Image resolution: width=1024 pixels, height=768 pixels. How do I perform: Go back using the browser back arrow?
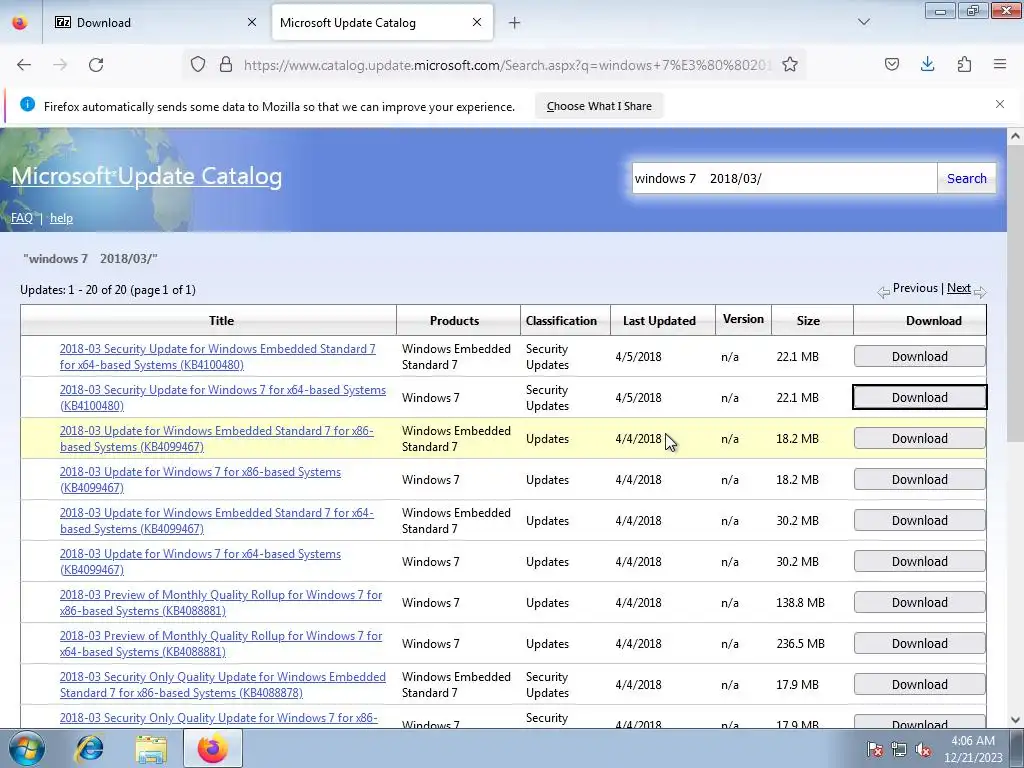(24, 65)
